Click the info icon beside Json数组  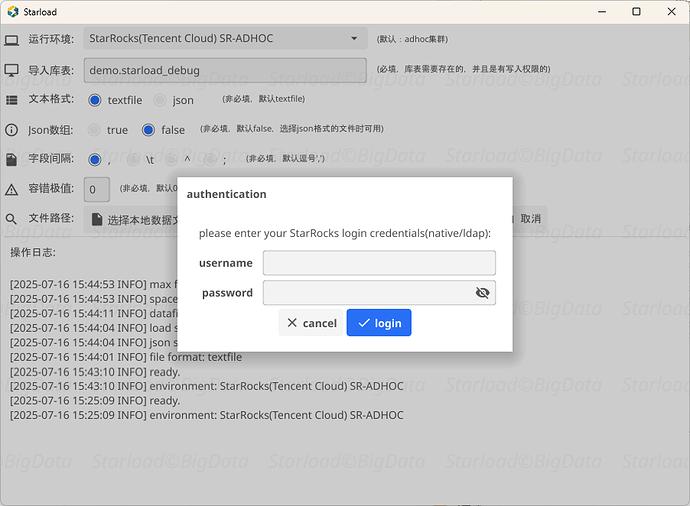tap(11, 130)
